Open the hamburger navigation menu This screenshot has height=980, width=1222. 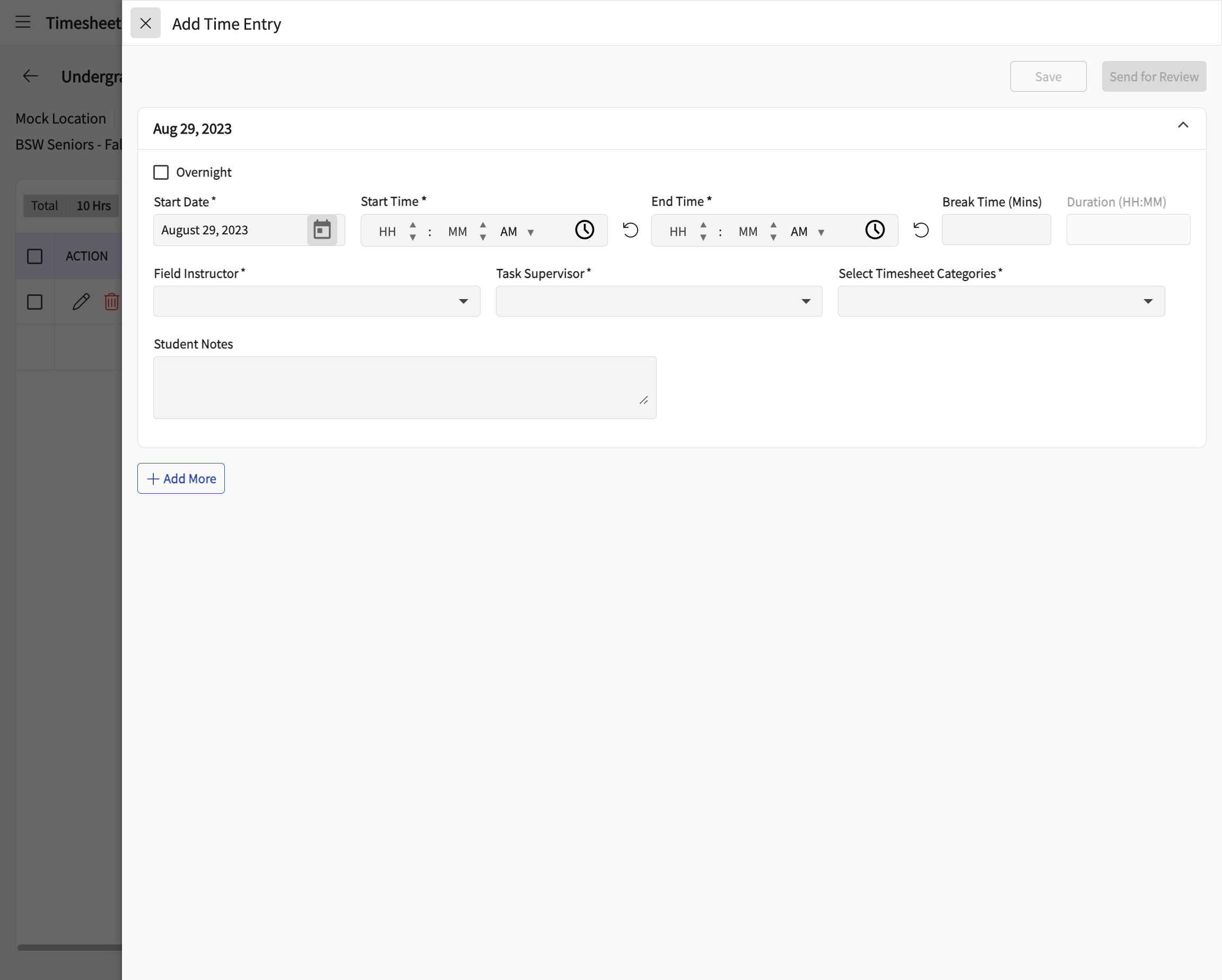coord(23,23)
